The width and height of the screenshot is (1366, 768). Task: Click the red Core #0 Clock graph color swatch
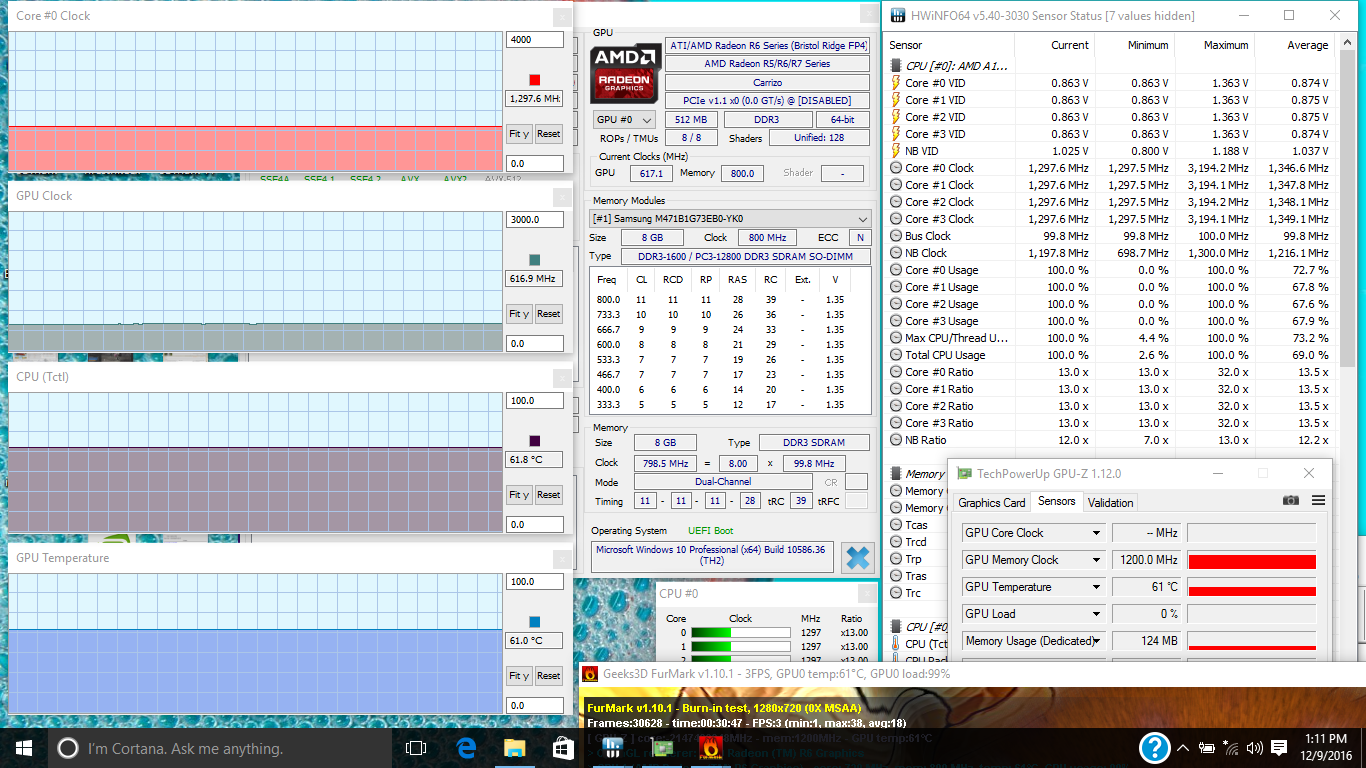coord(535,80)
